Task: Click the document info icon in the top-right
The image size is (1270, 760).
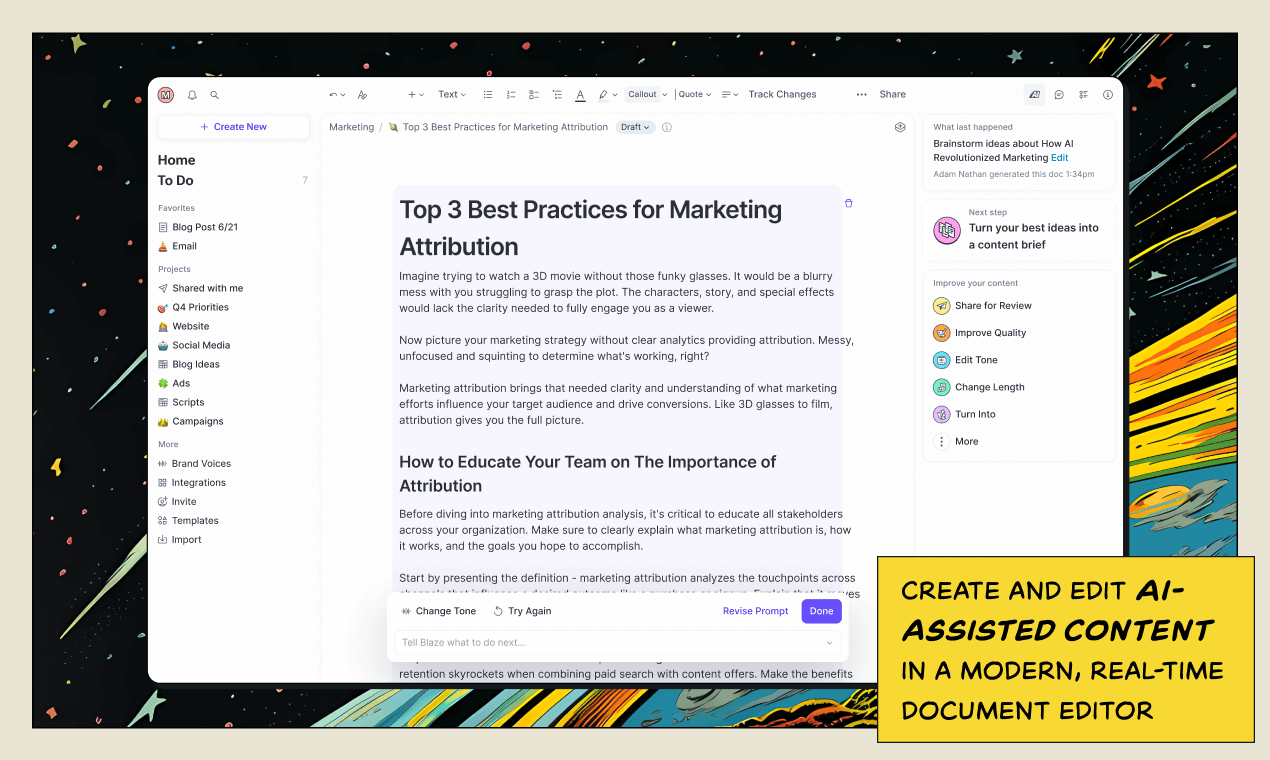Action: (x=1107, y=95)
